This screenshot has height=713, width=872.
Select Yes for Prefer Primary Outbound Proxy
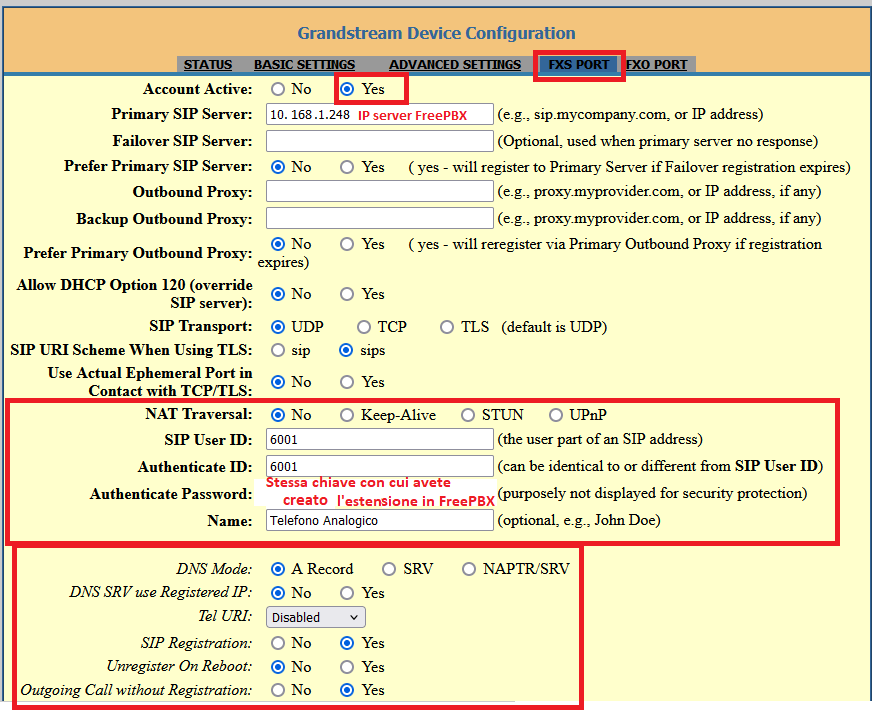point(347,244)
